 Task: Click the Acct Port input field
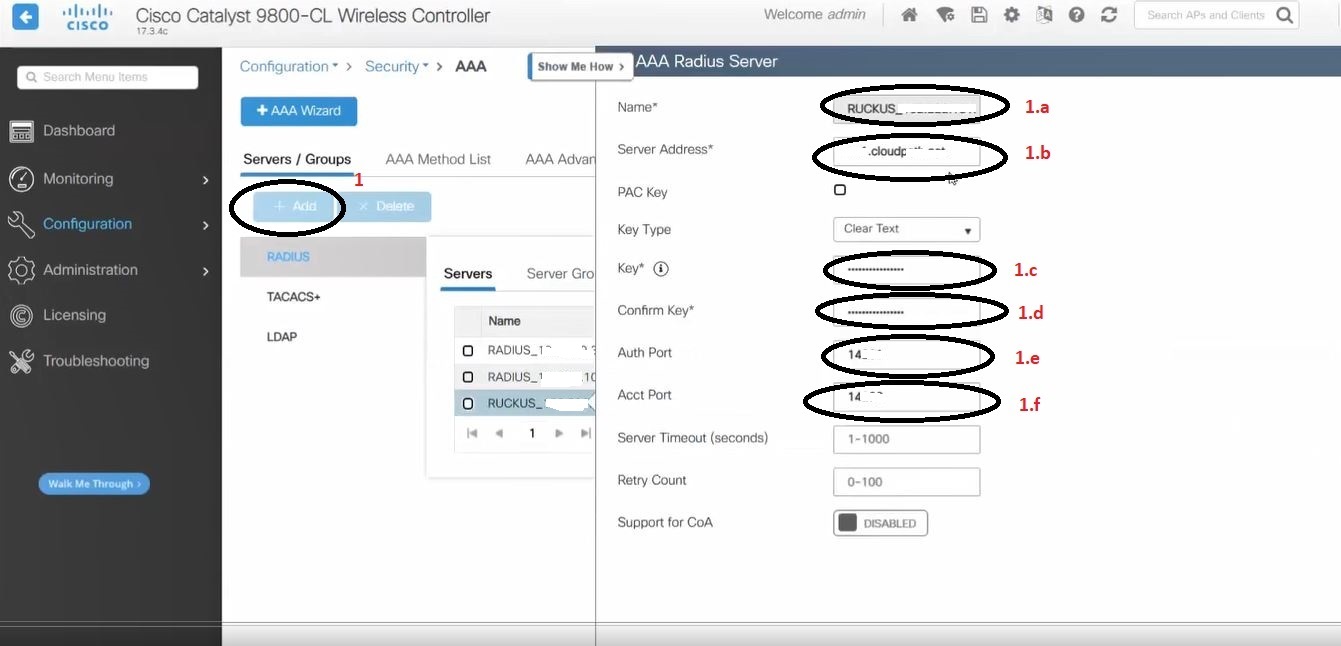pyautogui.click(x=906, y=397)
